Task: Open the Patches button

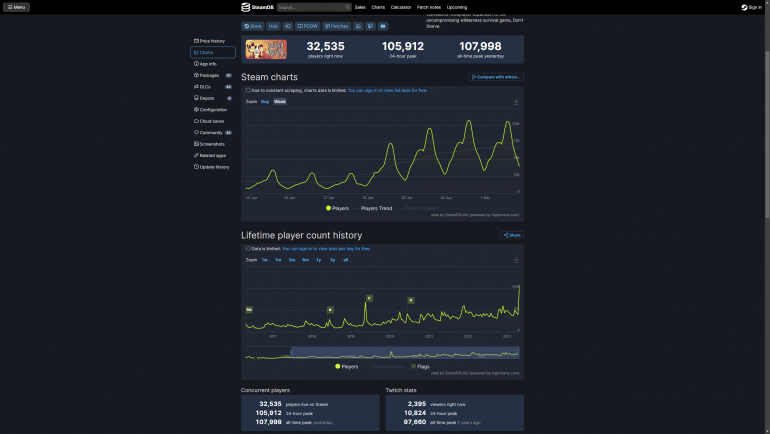Action: click(x=337, y=26)
